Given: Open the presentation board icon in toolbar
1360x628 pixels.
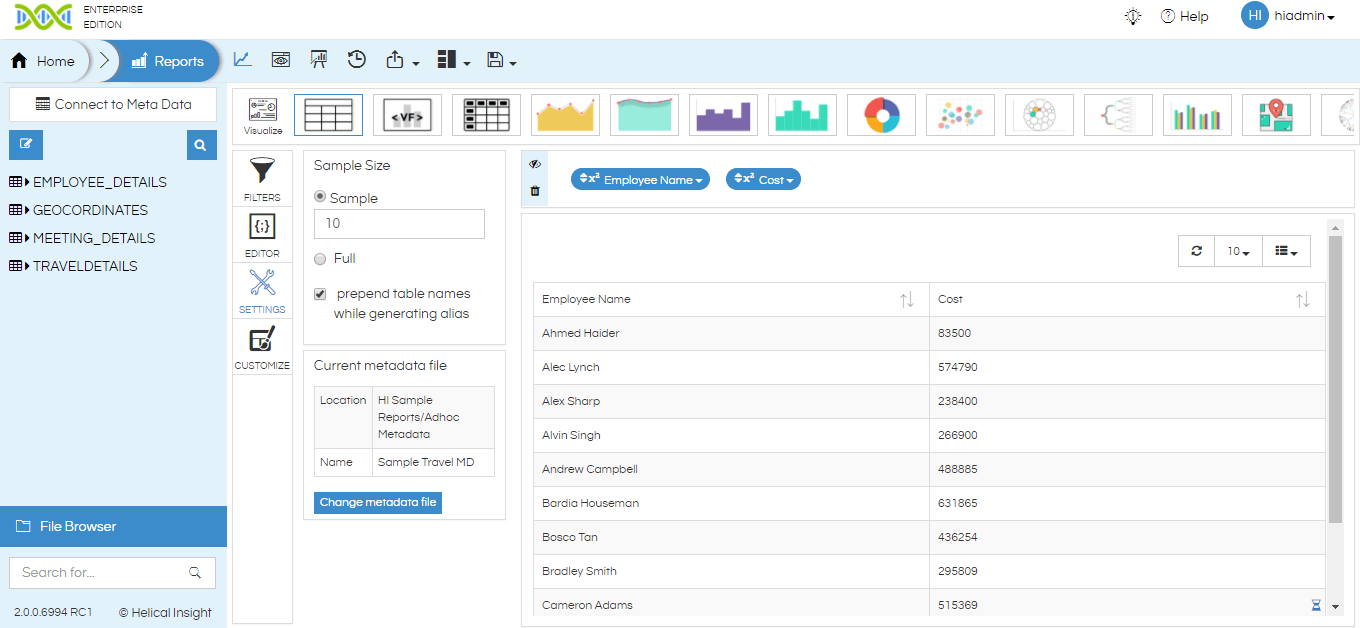Looking at the screenshot, I should pyautogui.click(x=319, y=60).
